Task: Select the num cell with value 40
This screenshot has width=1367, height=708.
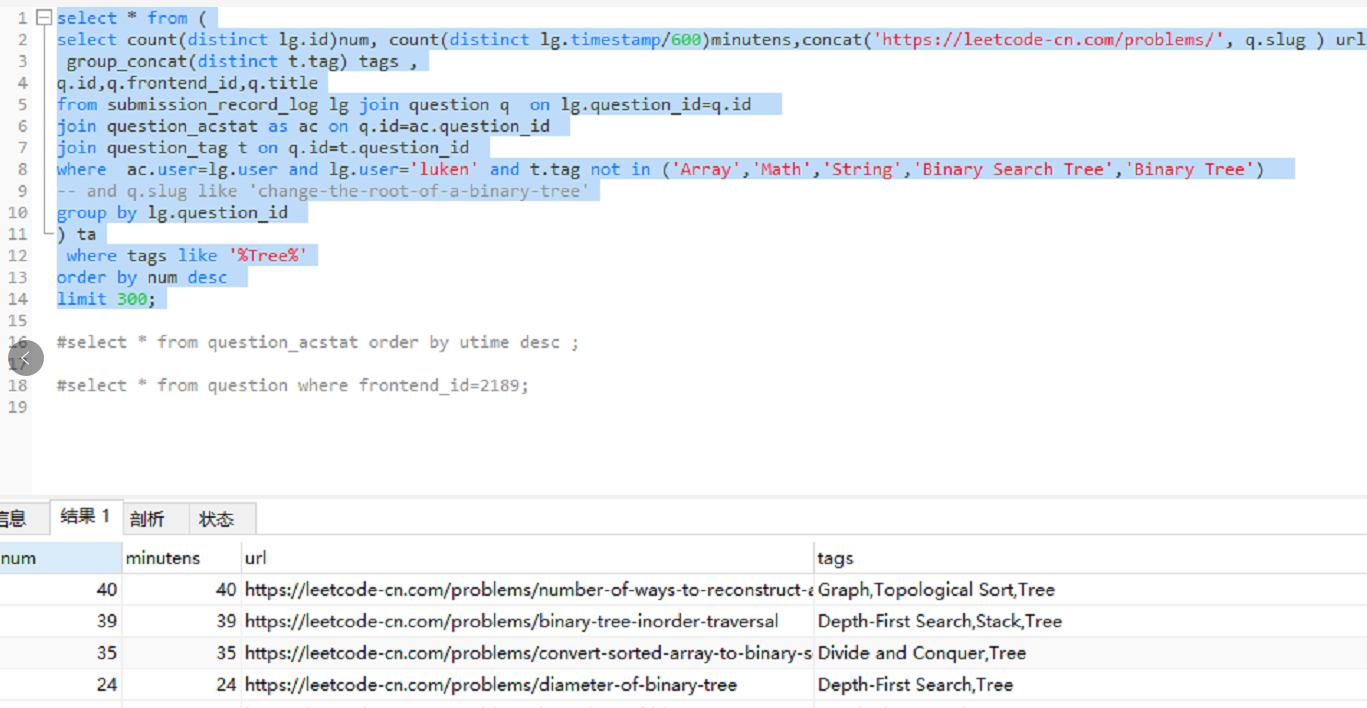Action: tap(60, 590)
